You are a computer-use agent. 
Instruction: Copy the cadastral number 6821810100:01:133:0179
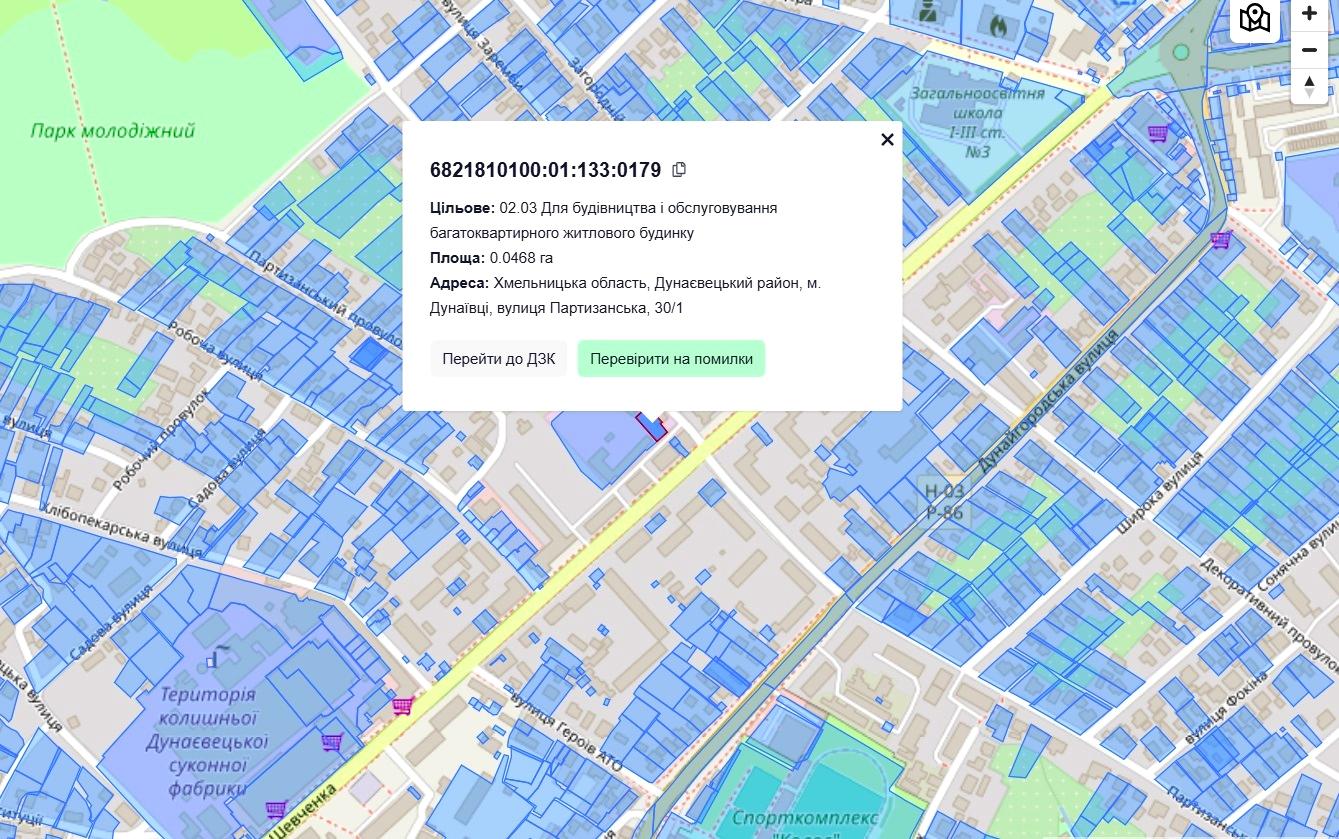click(x=679, y=170)
